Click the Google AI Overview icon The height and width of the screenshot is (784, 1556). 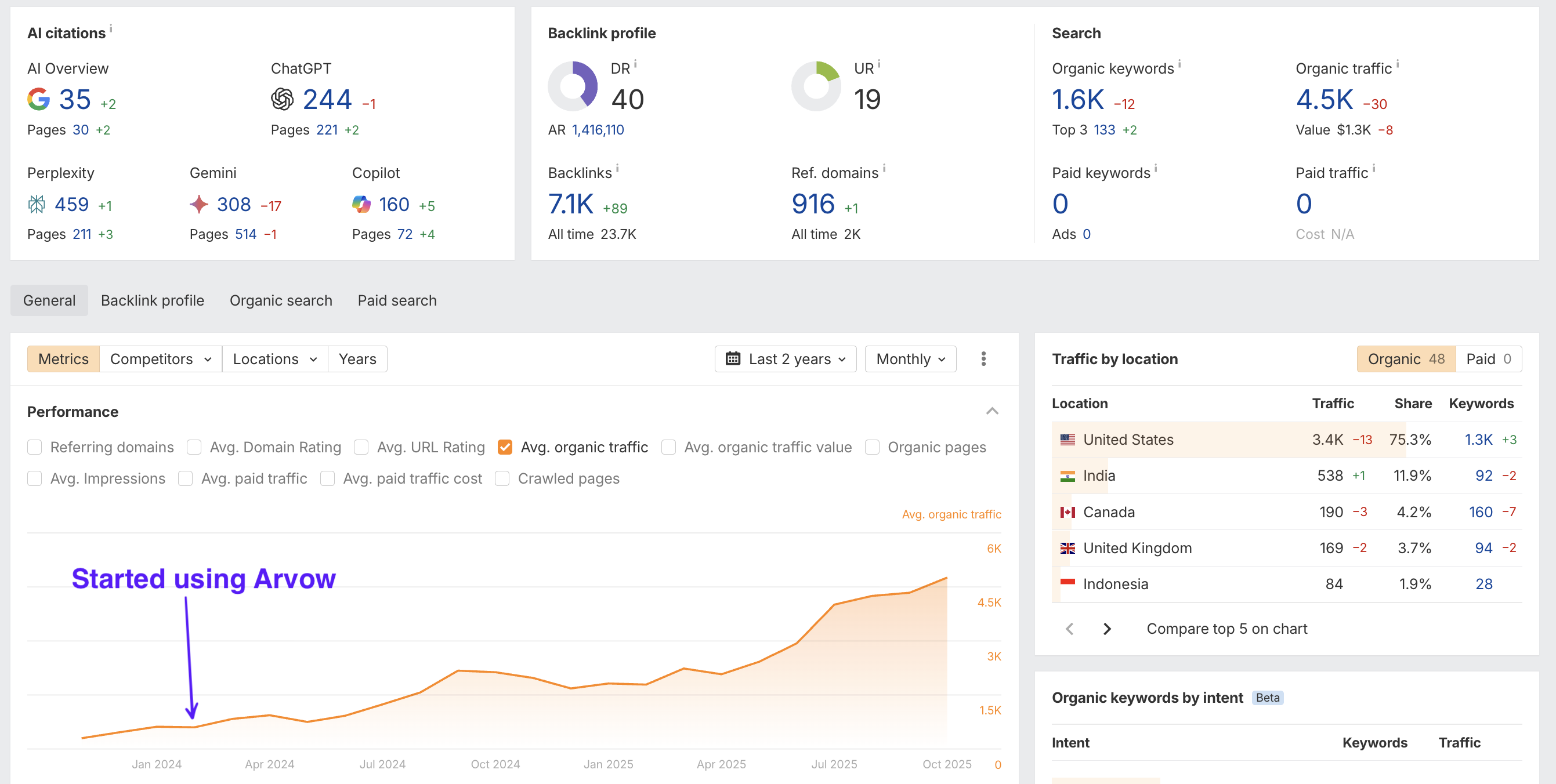coord(39,100)
